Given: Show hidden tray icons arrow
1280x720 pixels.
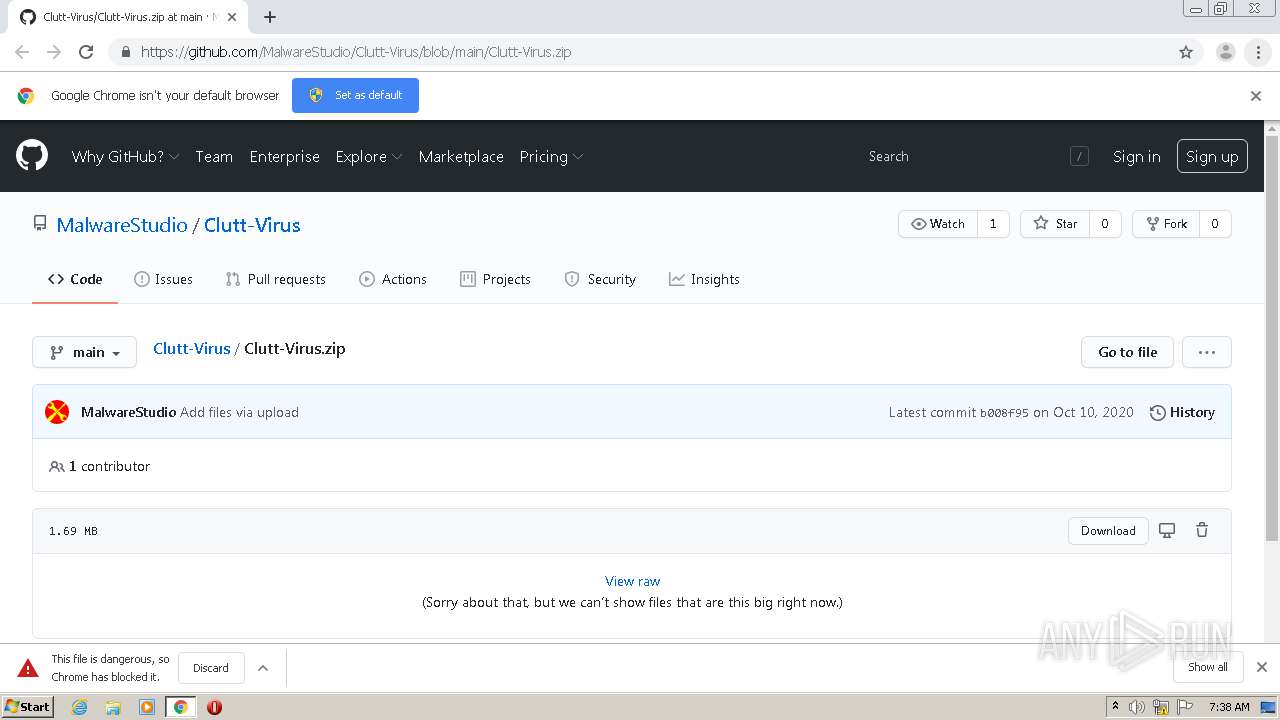Looking at the screenshot, I should click(1115, 707).
